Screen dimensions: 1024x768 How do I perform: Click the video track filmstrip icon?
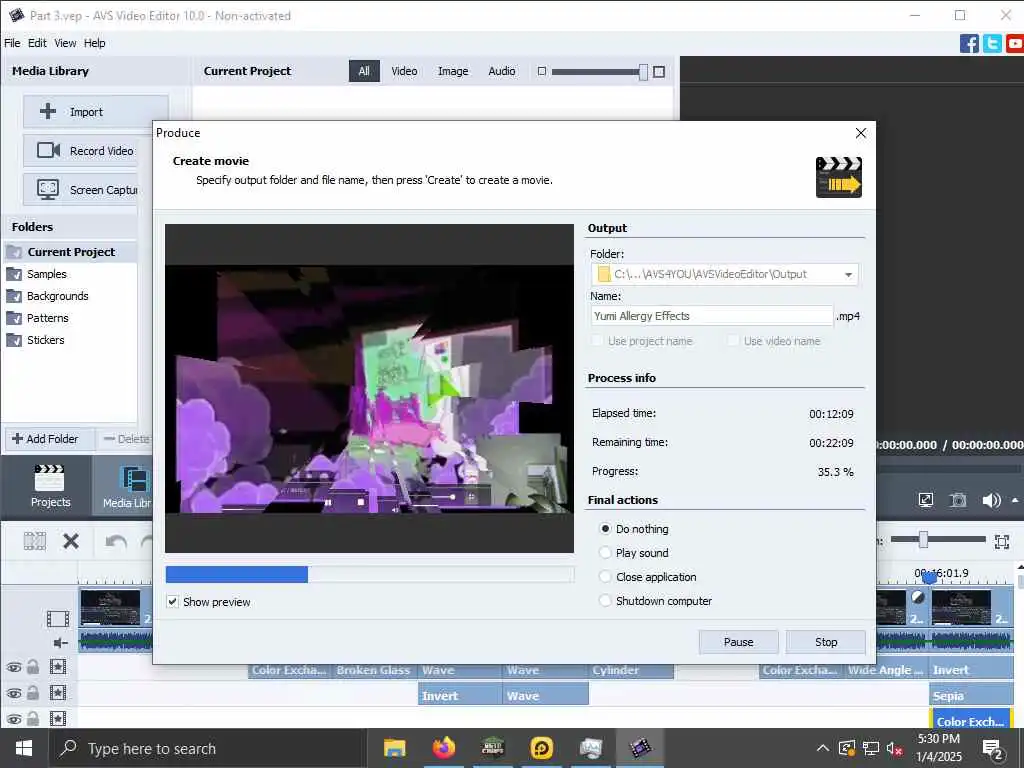[58, 618]
